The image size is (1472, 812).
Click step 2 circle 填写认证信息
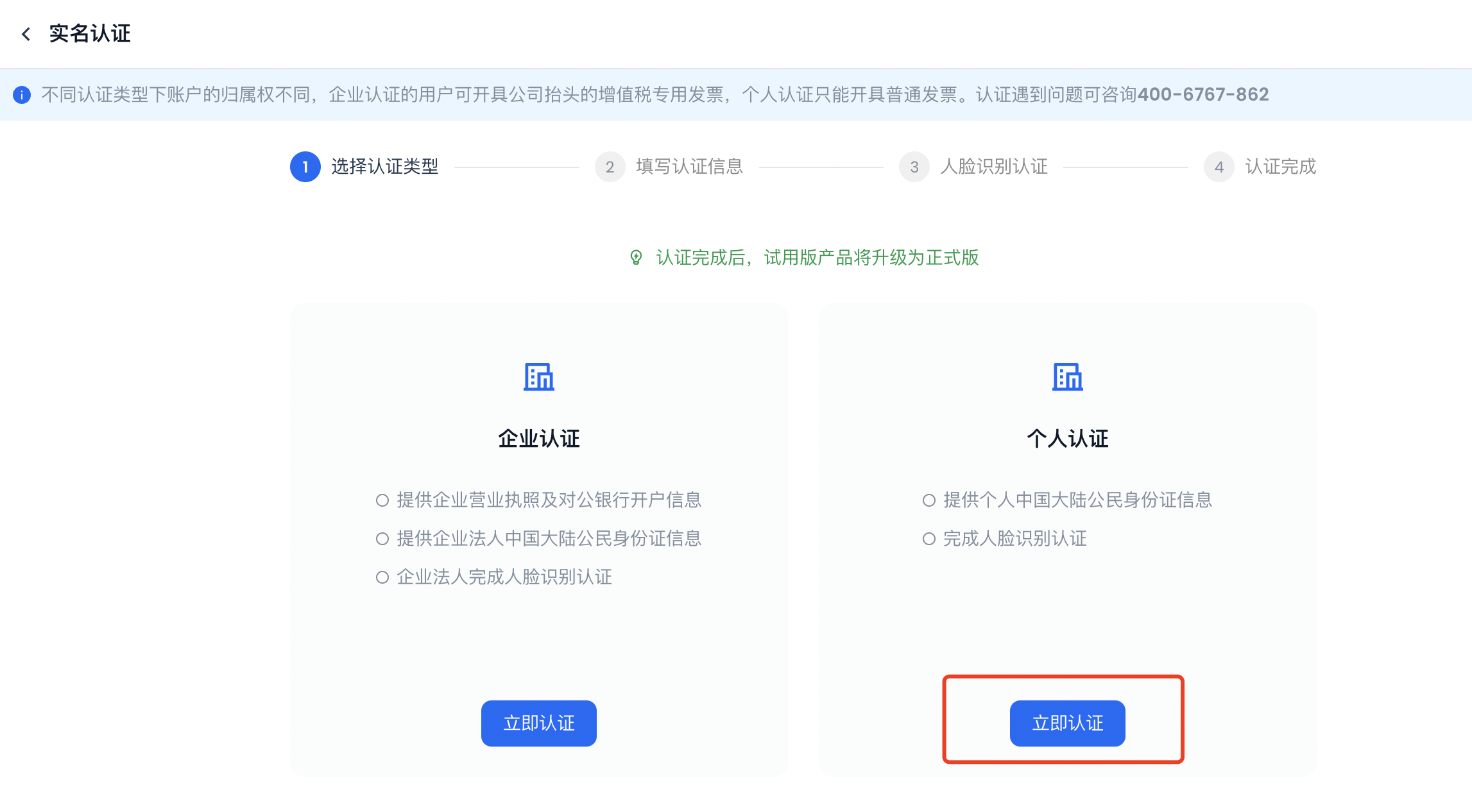[x=610, y=167]
